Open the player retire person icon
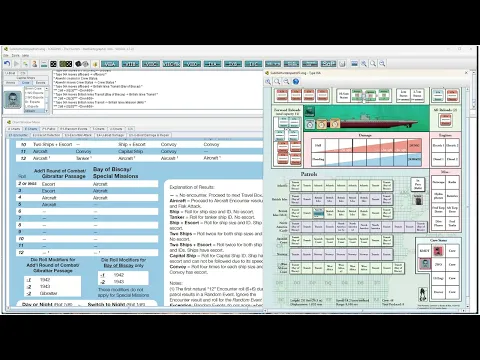This screenshot has width=480, height=360. (34, 64)
